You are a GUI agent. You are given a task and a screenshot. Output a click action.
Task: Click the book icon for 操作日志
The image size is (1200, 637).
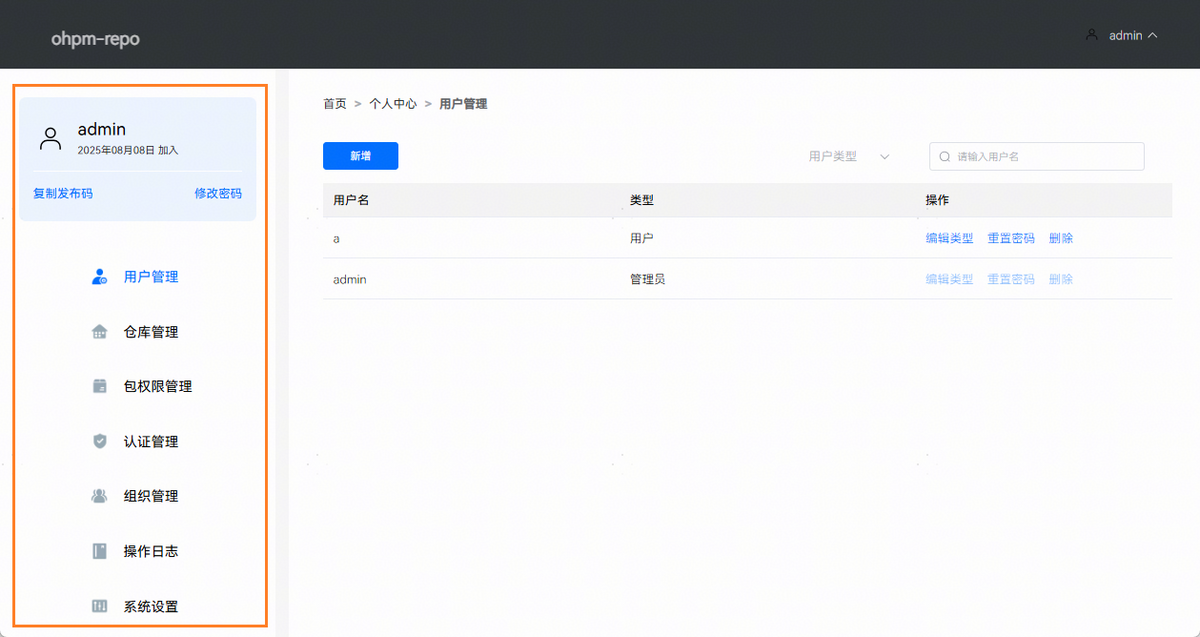click(99, 551)
